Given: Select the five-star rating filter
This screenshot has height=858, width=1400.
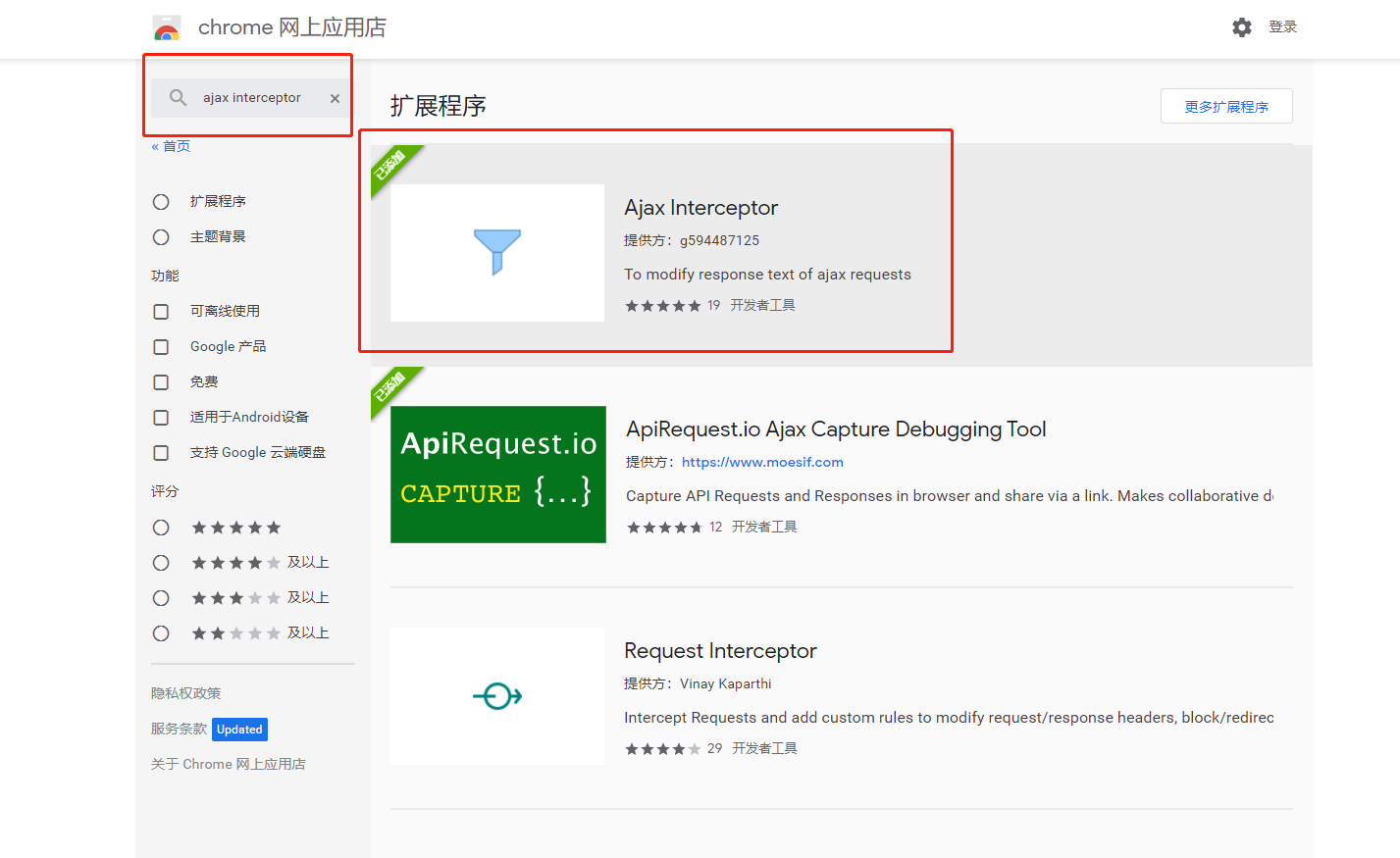Looking at the screenshot, I should click(161, 527).
